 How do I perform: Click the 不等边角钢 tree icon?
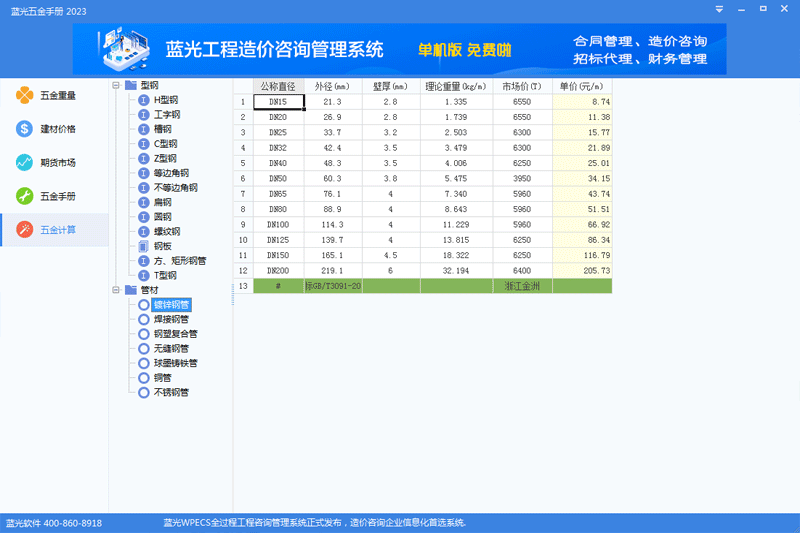(144, 188)
